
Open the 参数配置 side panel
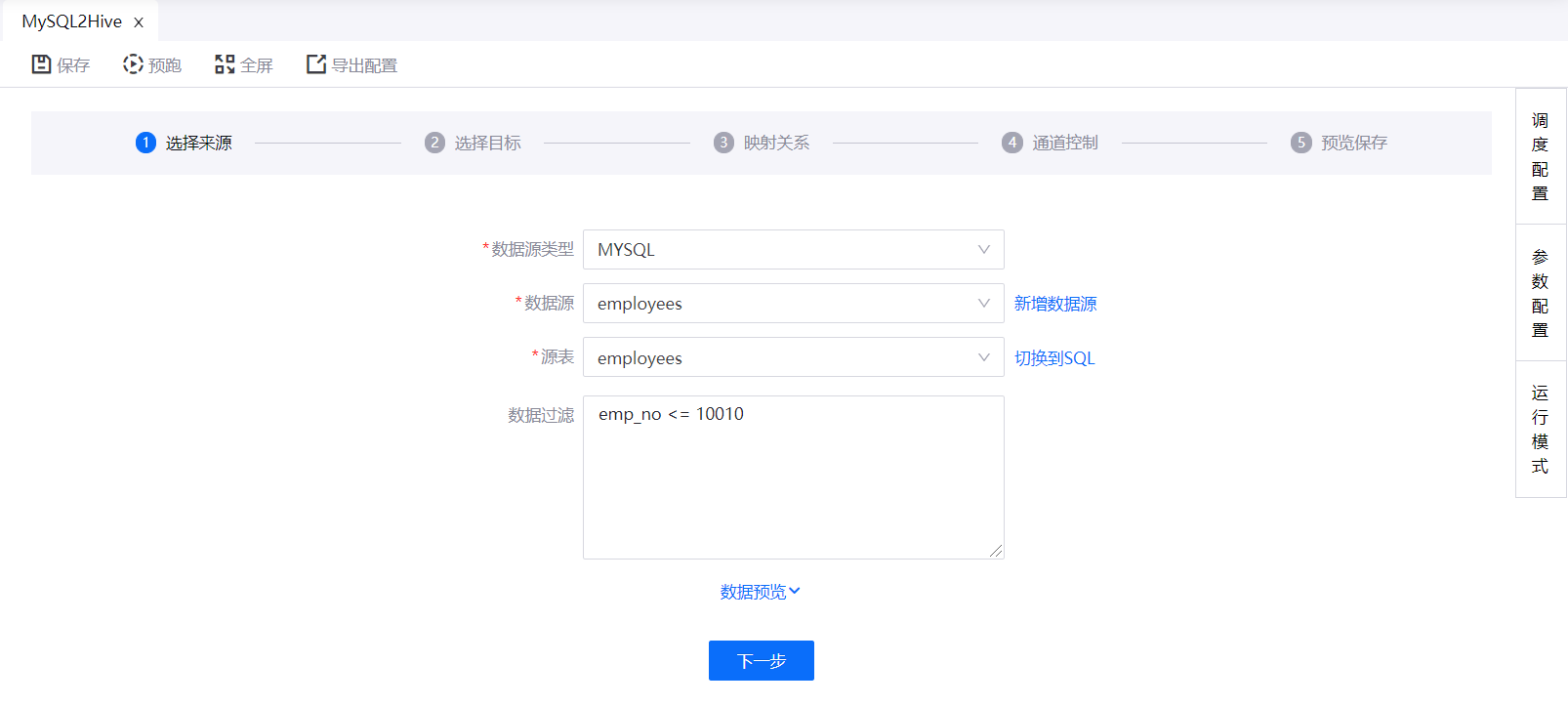[1541, 293]
